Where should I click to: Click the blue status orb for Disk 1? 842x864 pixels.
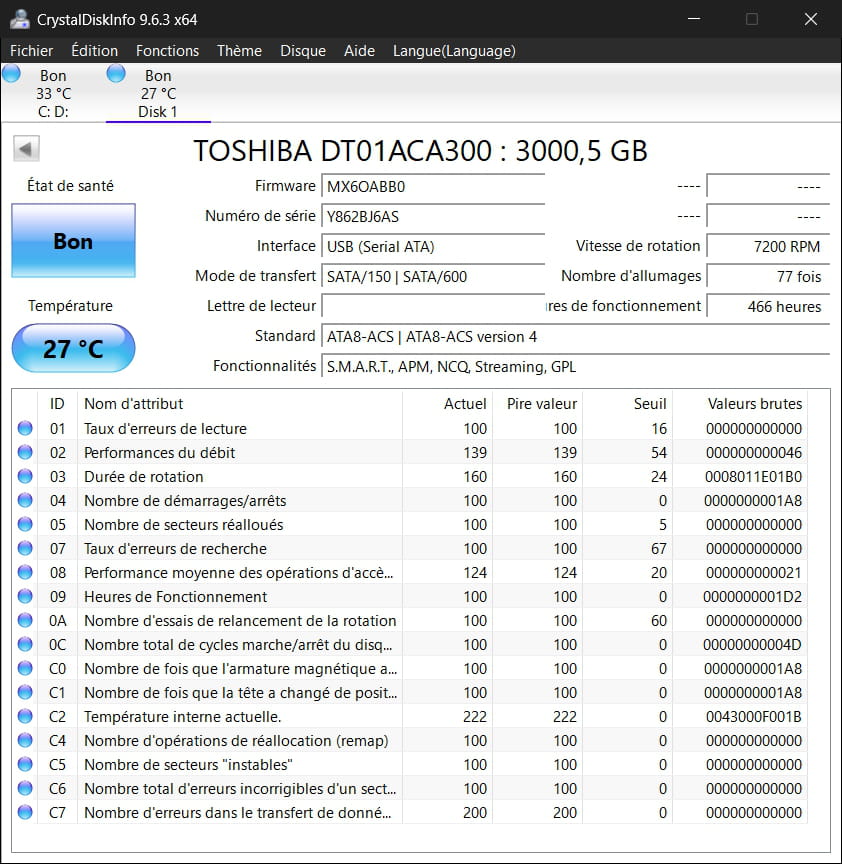[116, 73]
